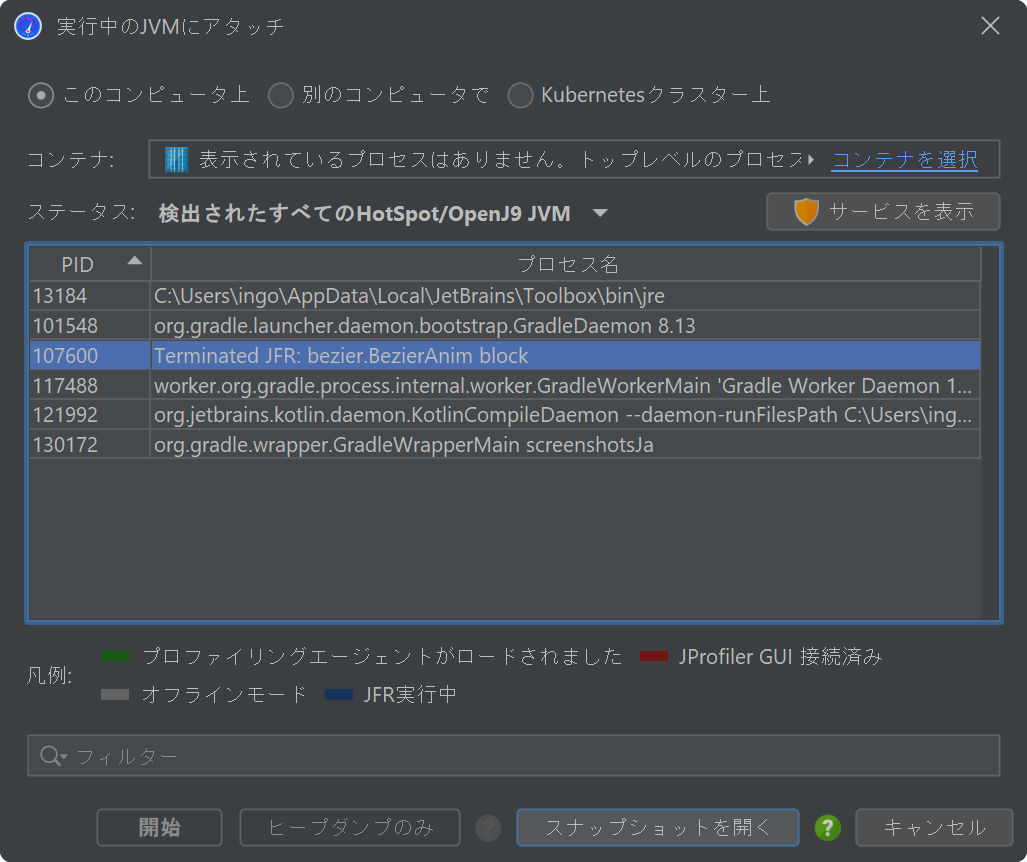Click the 'キャンセル' button
This screenshot has width=1027, height=862.
tap(934, 827)
